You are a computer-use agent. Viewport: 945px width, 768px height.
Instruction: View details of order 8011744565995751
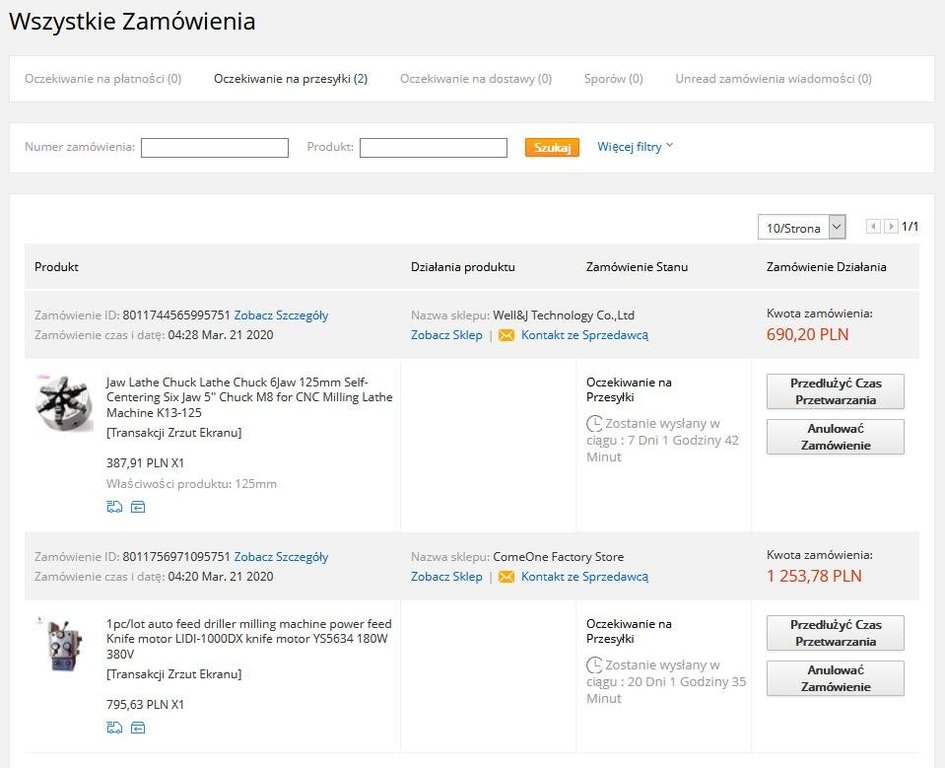coord(281,315)
